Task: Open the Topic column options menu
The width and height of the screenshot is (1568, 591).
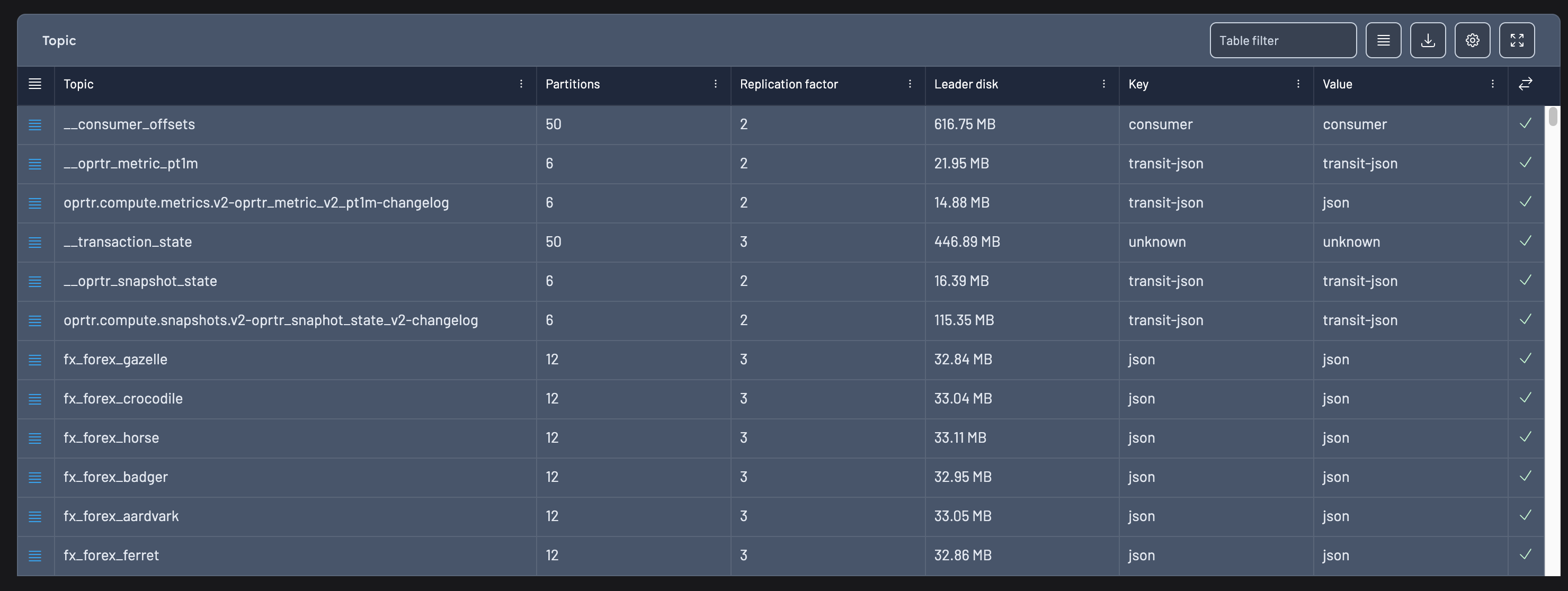Action: [521, 84]
